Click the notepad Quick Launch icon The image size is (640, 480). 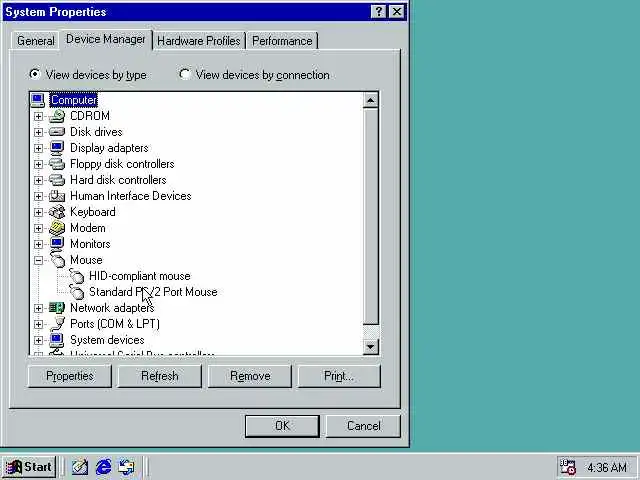point(80,467)
